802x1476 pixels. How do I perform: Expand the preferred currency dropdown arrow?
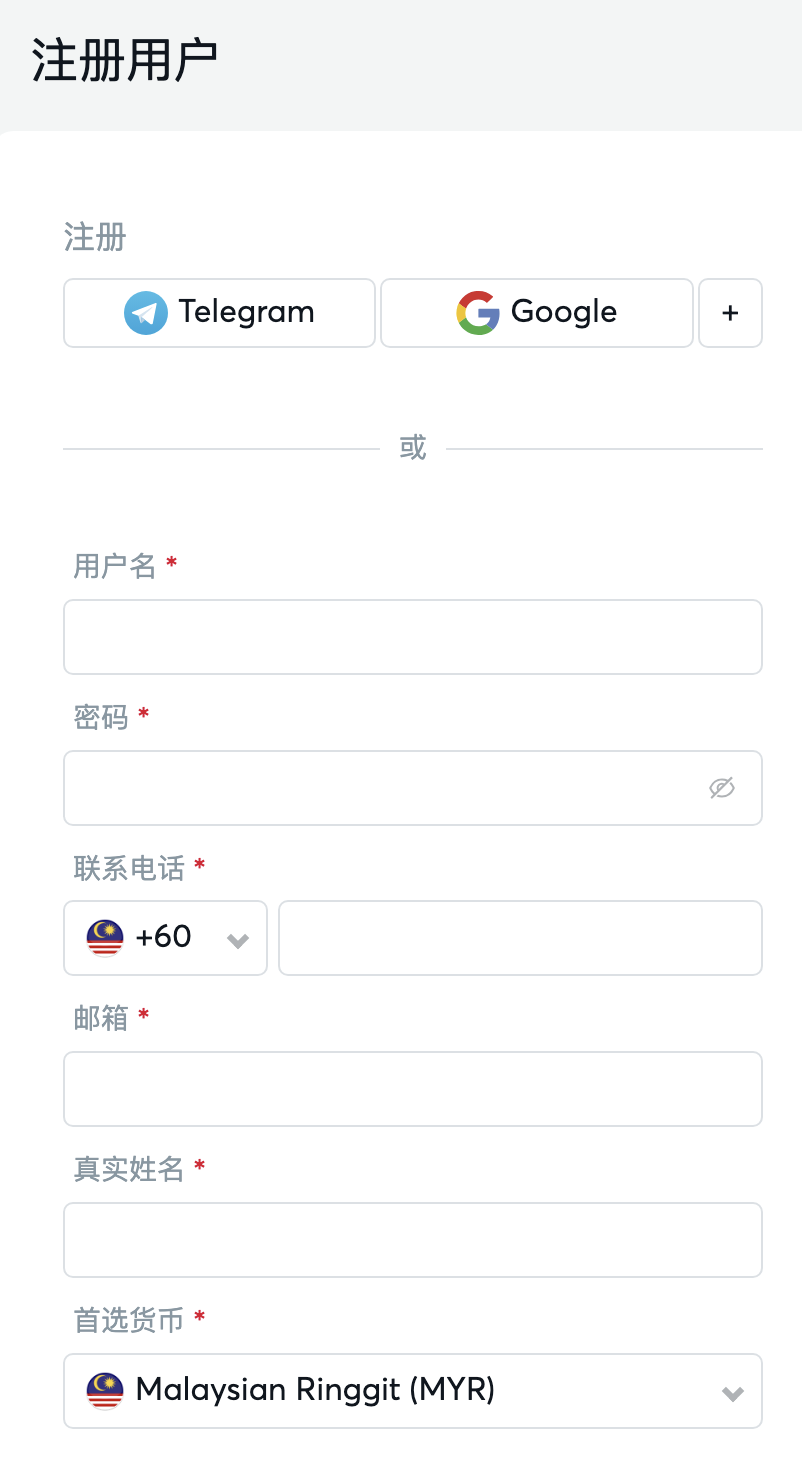(x=733, y=1393)
